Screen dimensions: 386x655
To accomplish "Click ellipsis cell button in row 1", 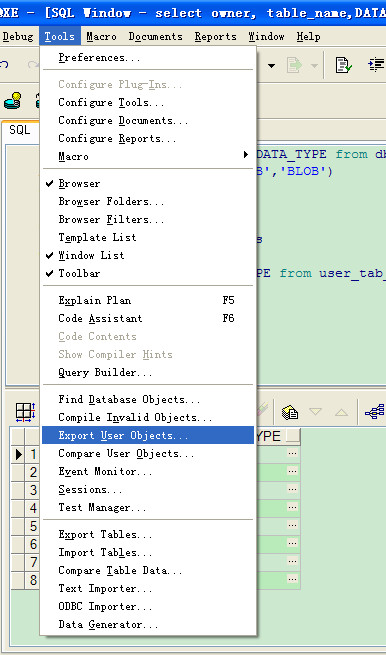I will click(292, 453).
